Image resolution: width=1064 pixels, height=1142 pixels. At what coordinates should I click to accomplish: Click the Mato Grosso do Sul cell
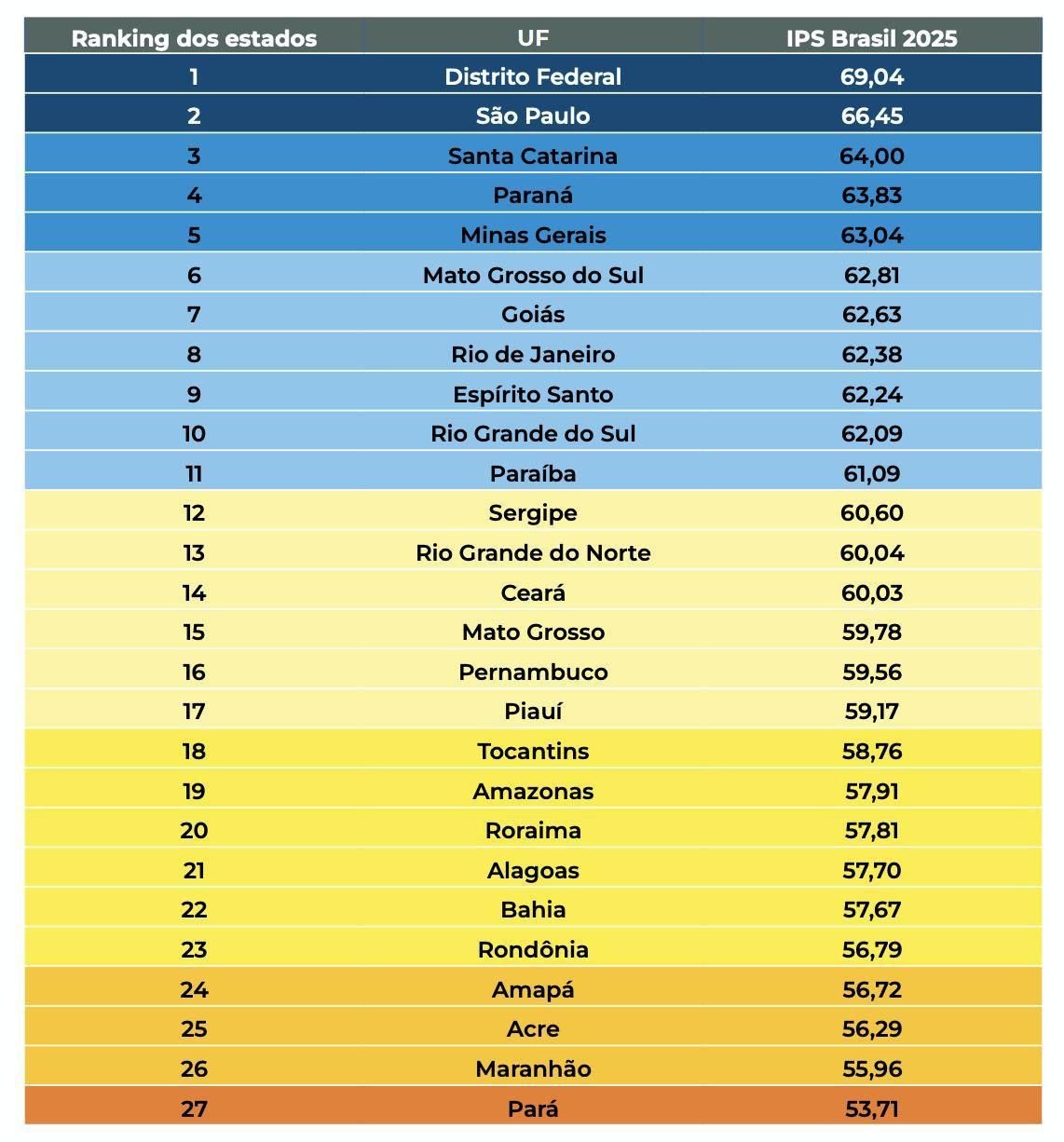[x=533, y=275]
